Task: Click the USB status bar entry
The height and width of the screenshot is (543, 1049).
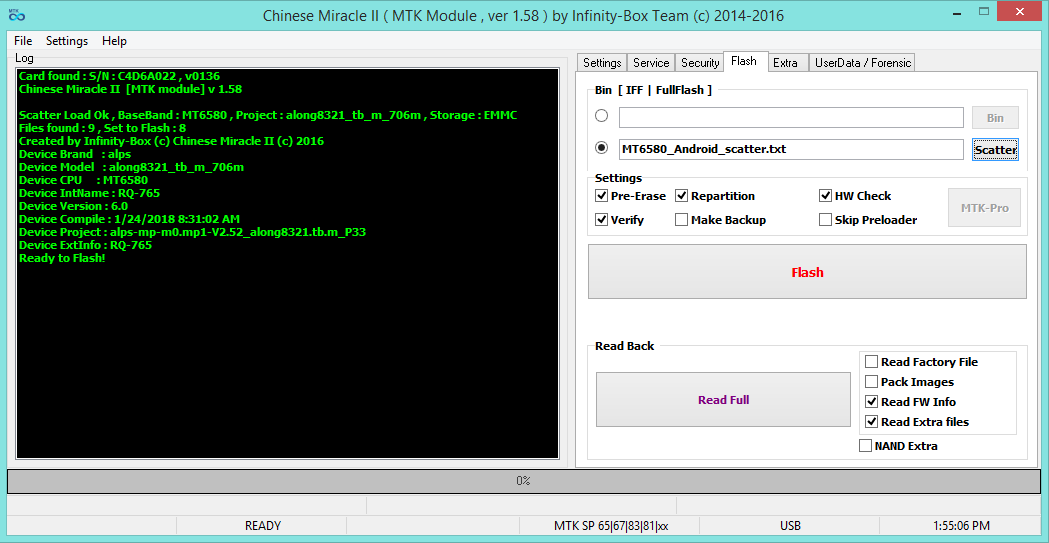Action: point(790,526)
